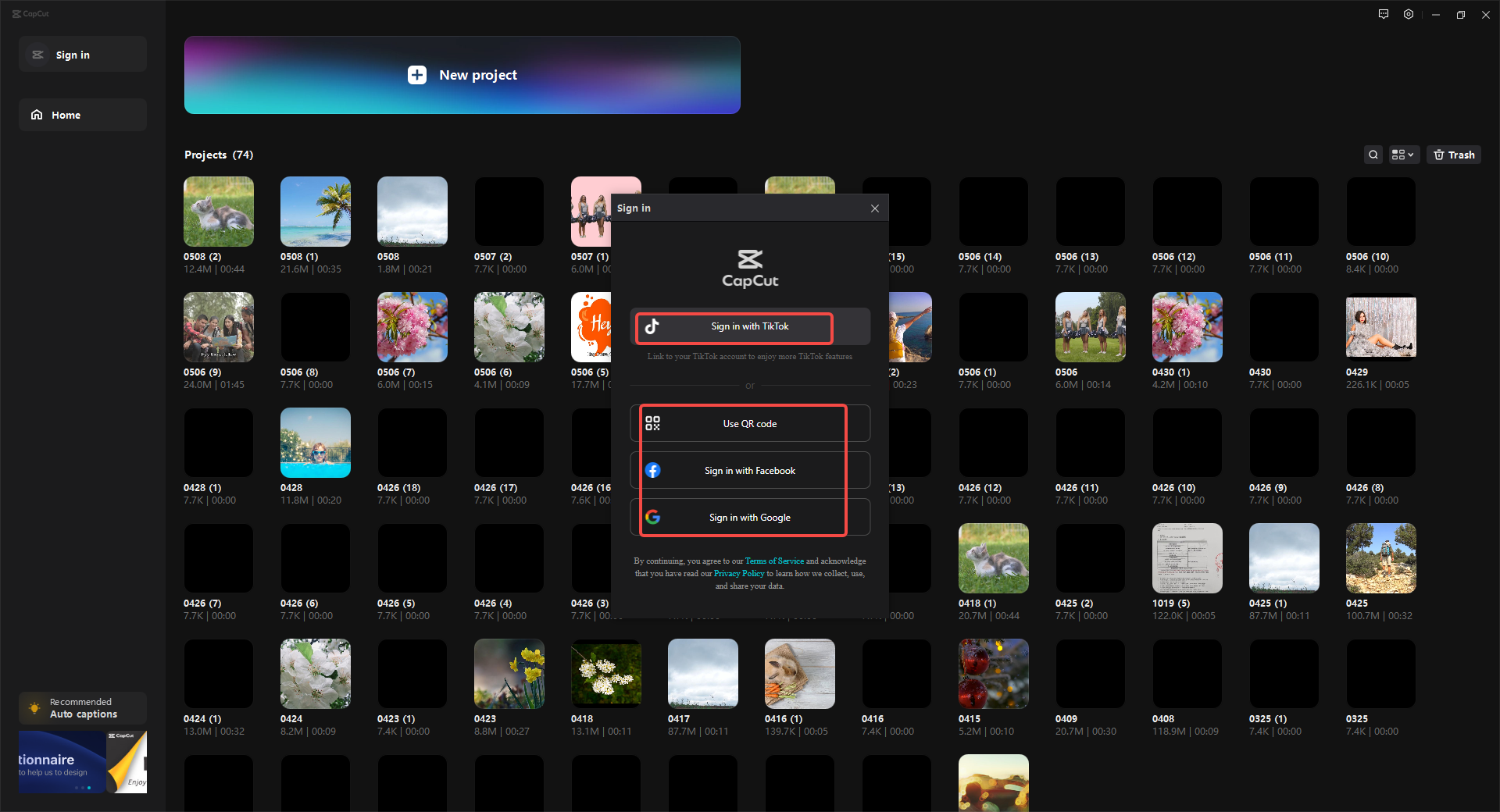This screenshot has width=1500, height=812.
Task: Open project 0425 hiker thumbnail
Action: (x=1381, y=558)
